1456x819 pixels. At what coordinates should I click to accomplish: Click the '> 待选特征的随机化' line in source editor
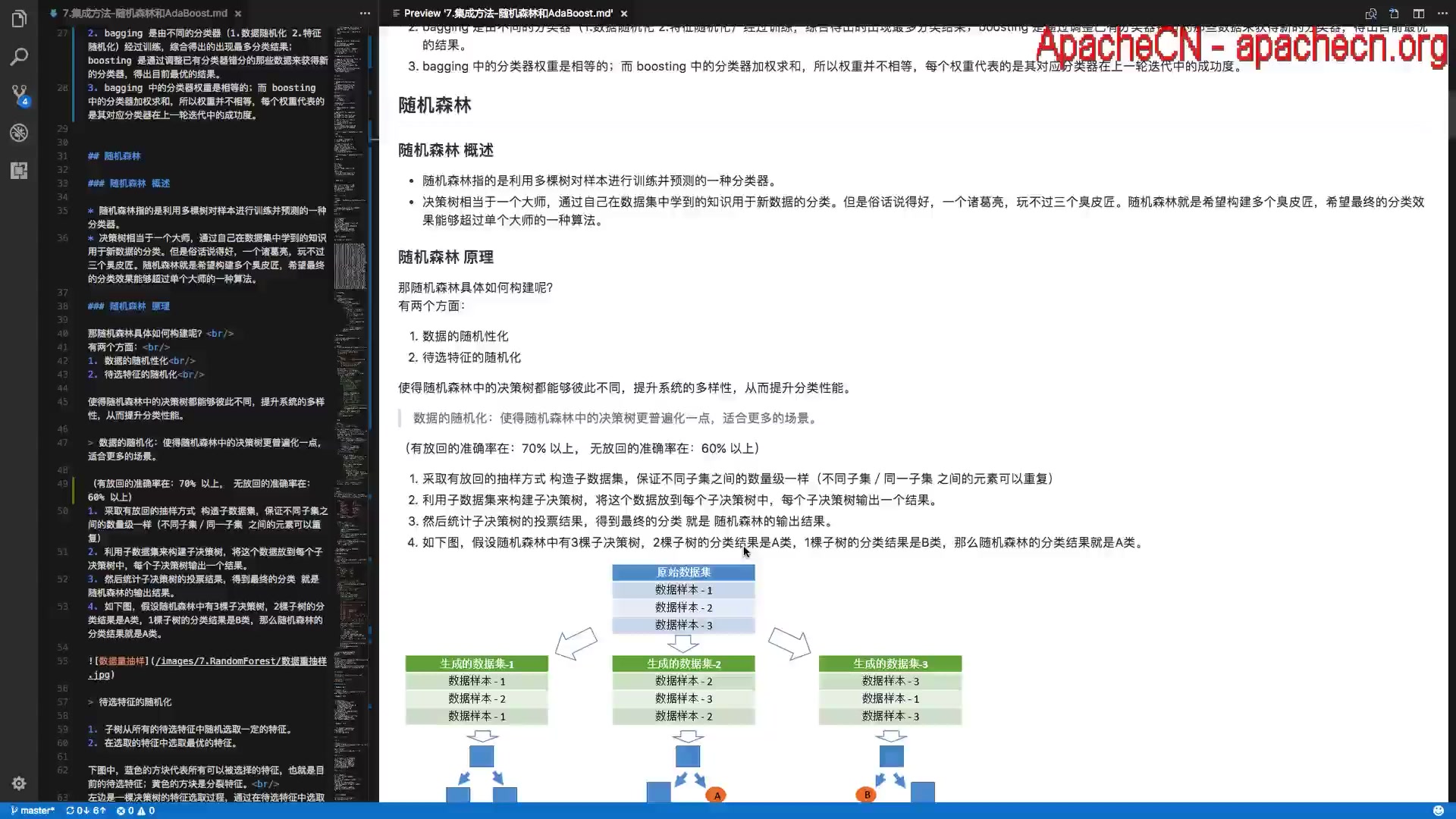point(130,702)
